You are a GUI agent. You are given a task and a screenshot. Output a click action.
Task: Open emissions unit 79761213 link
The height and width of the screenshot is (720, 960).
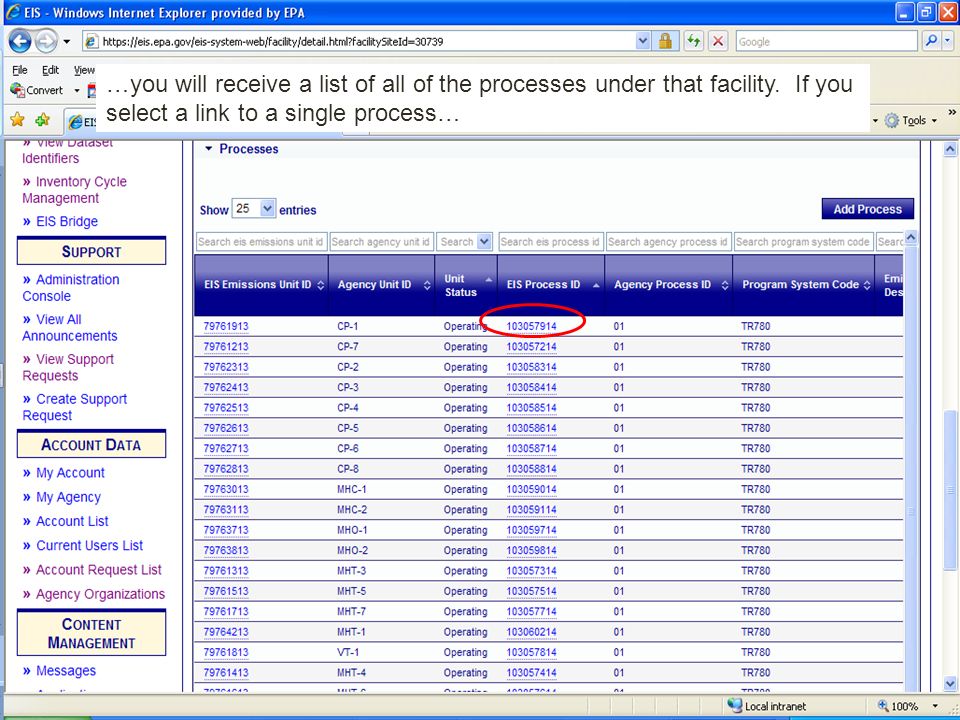click(x=226, y=347)
